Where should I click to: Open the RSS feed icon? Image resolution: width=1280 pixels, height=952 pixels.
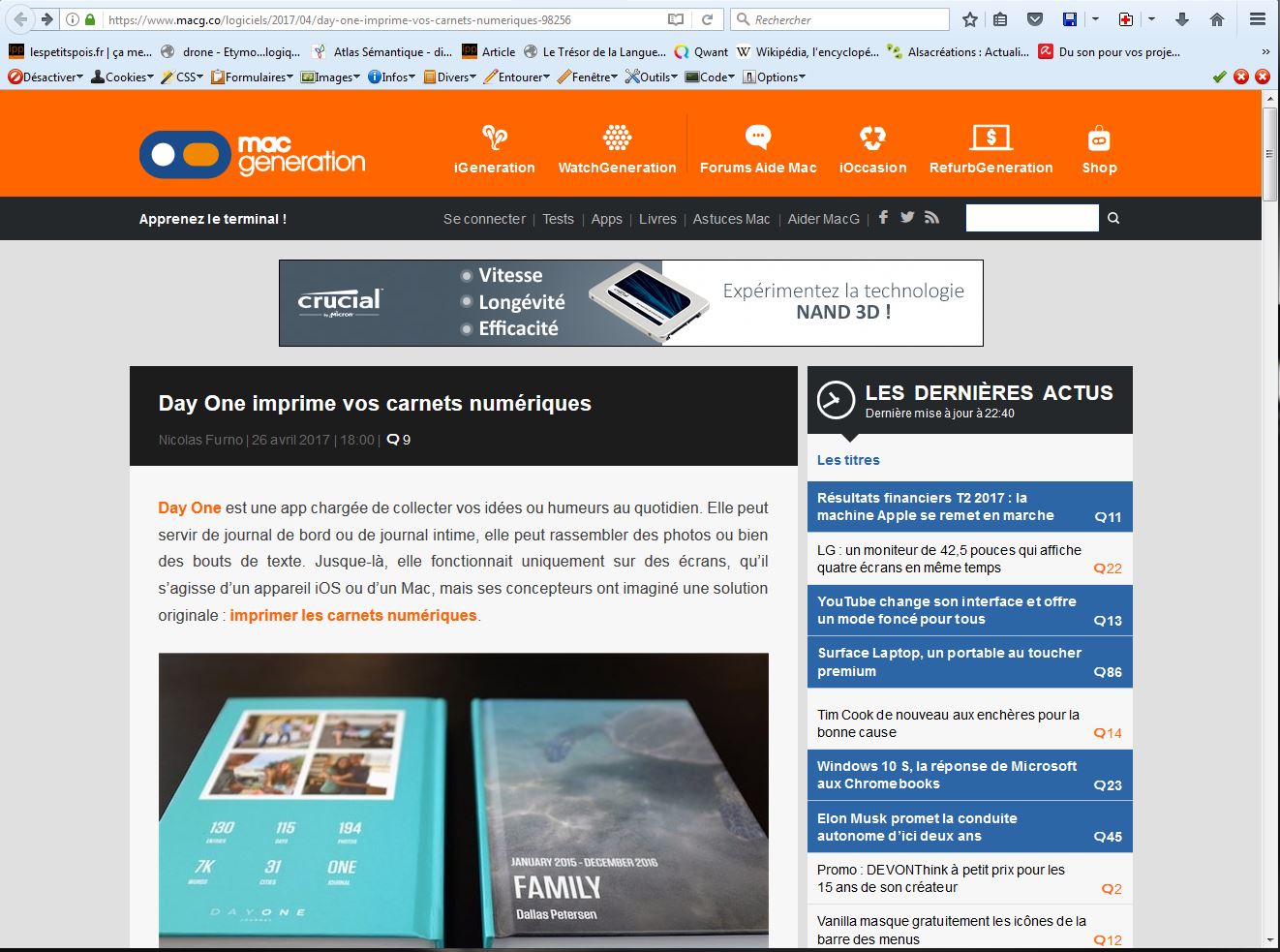click(931, 218)
